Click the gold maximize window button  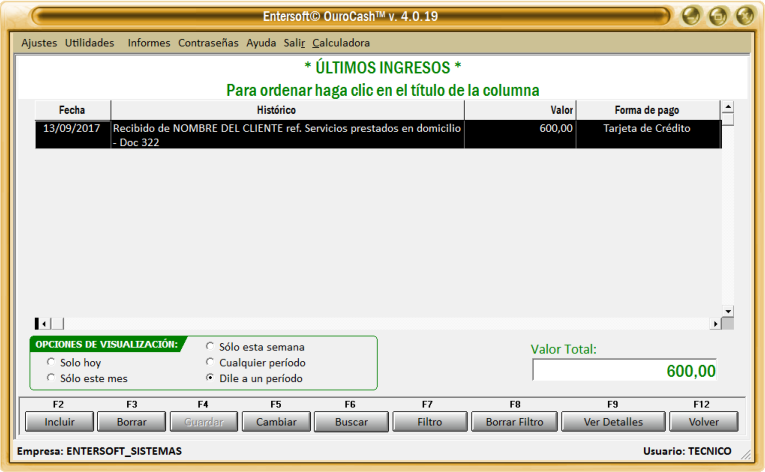click(717, 16)
